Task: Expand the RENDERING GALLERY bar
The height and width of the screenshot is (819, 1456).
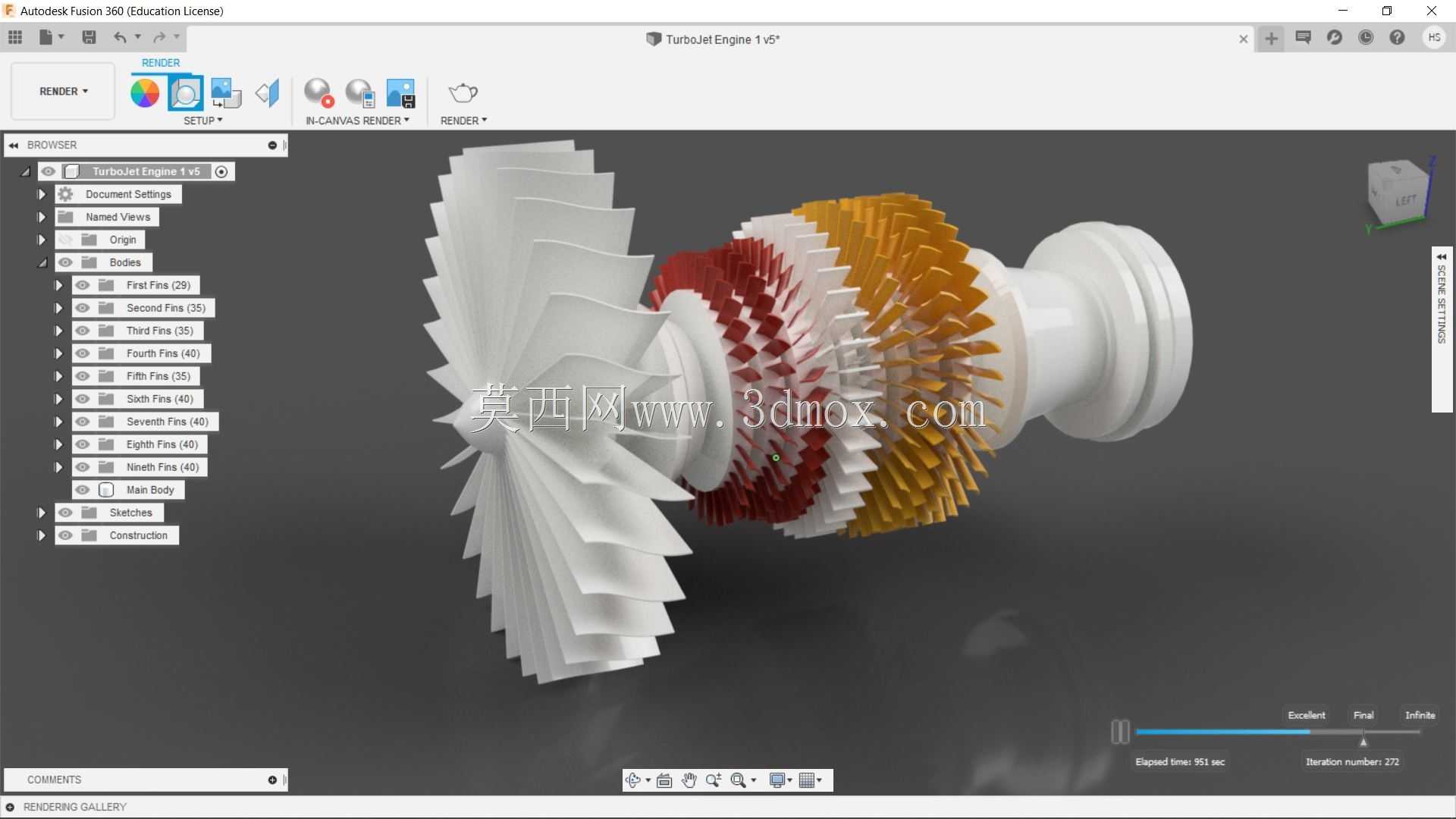Action: (11, 807)
